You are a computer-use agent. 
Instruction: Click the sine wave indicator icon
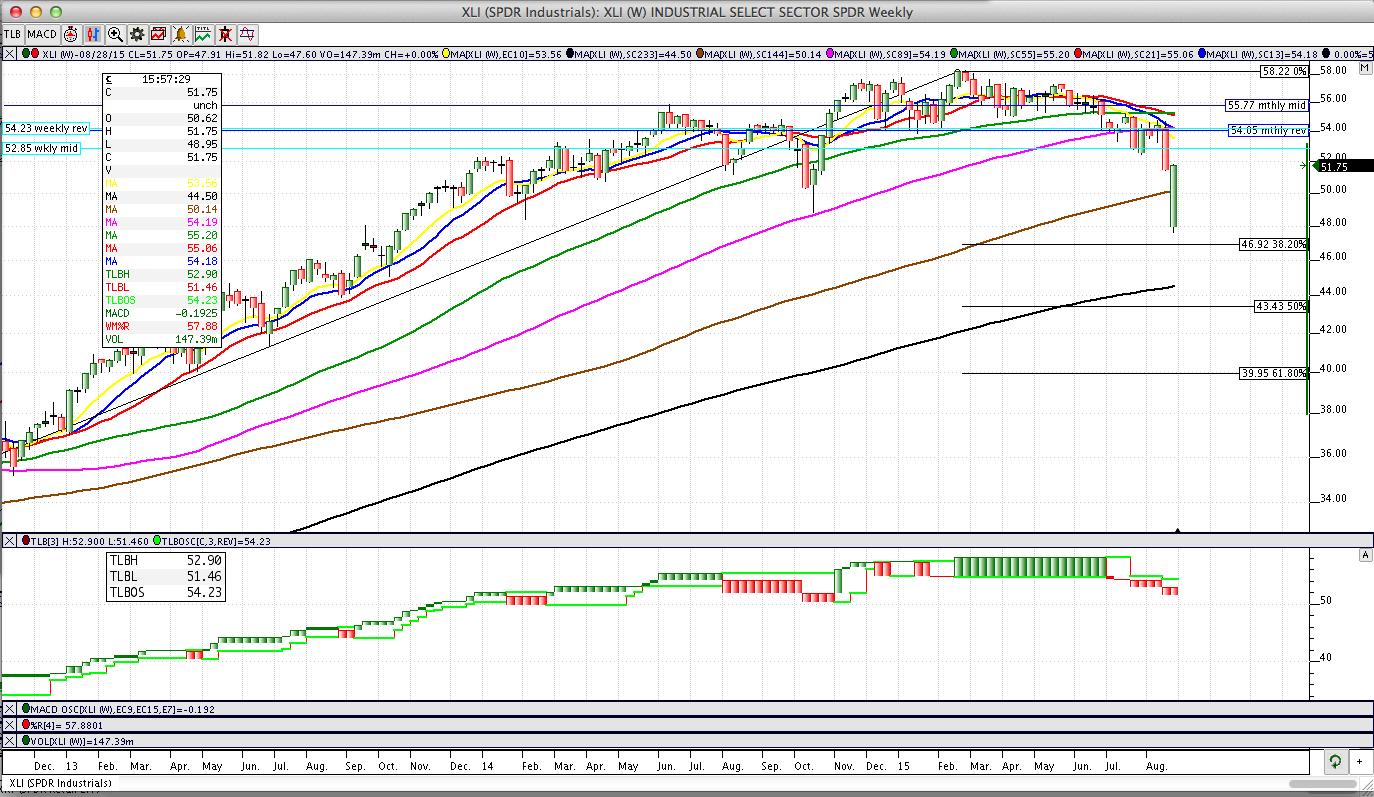(247, 34)
